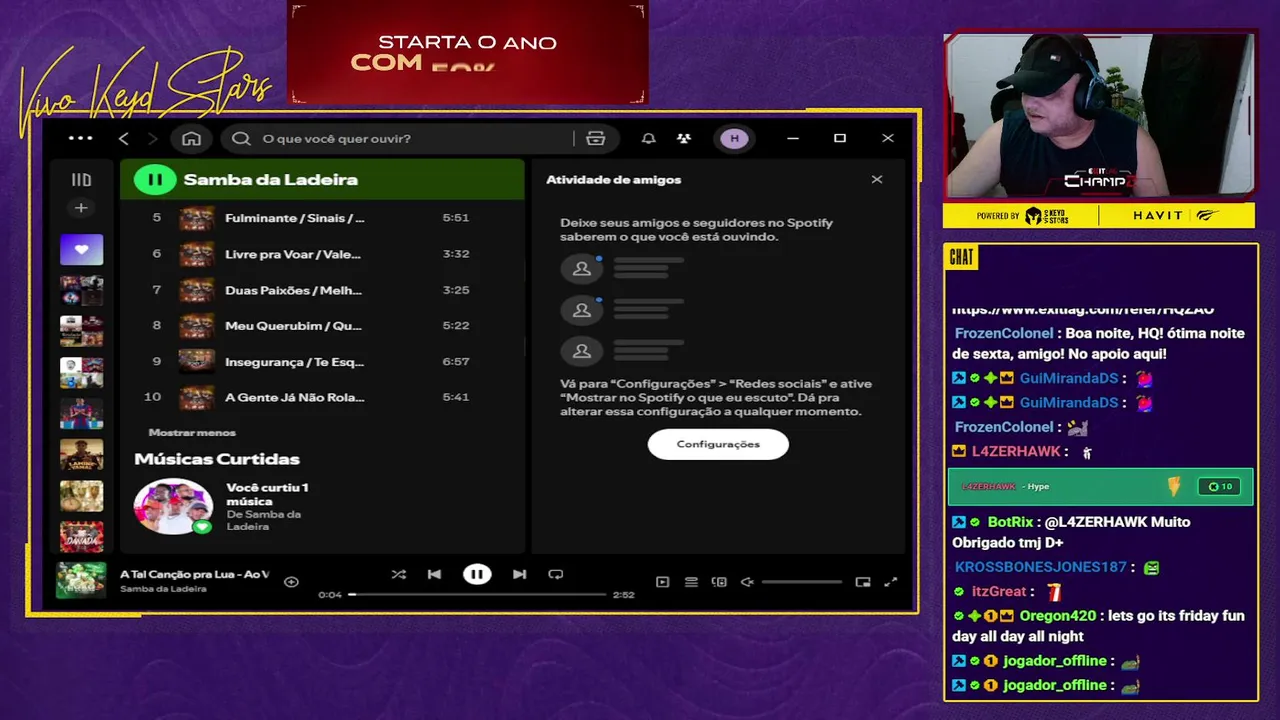Viewport: 1280px width, 720px height.
Task: Minimize the Spotify window
Action: pos(793,138)
